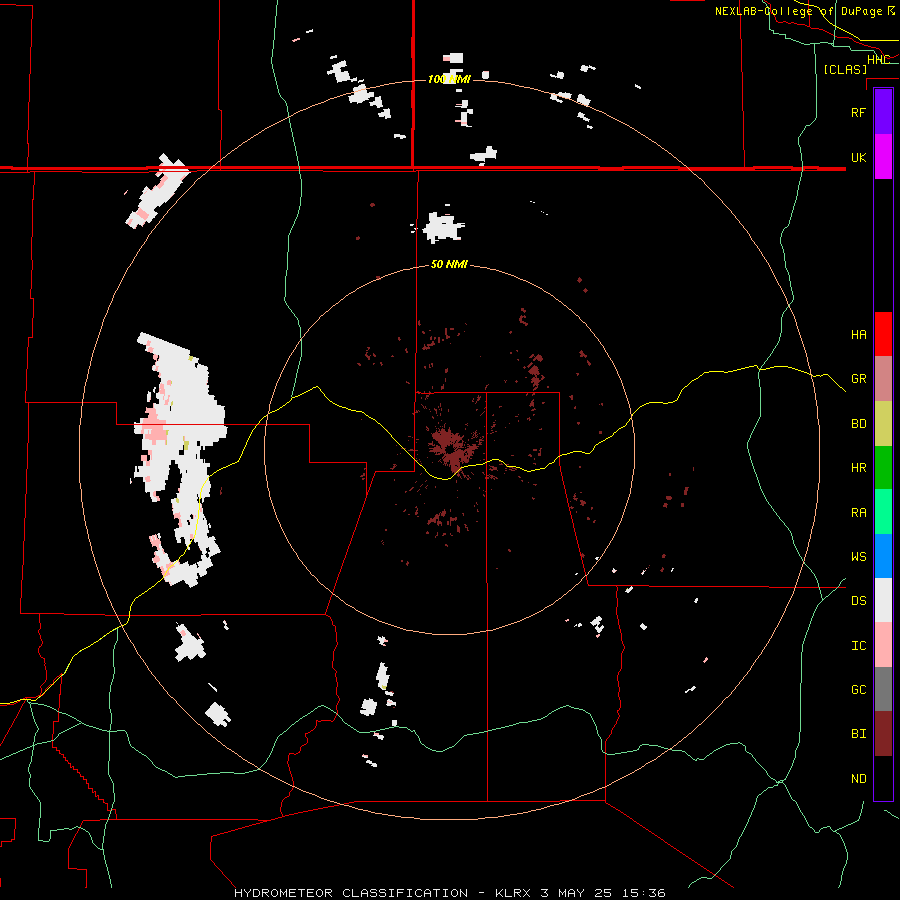Click the light pink IC legend swatch
Screen dimensions: 900x900
[x=883, y=645]
